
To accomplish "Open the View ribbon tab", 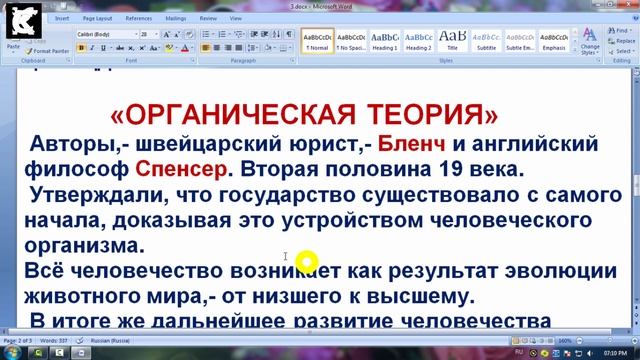I will tap(236, 18).
